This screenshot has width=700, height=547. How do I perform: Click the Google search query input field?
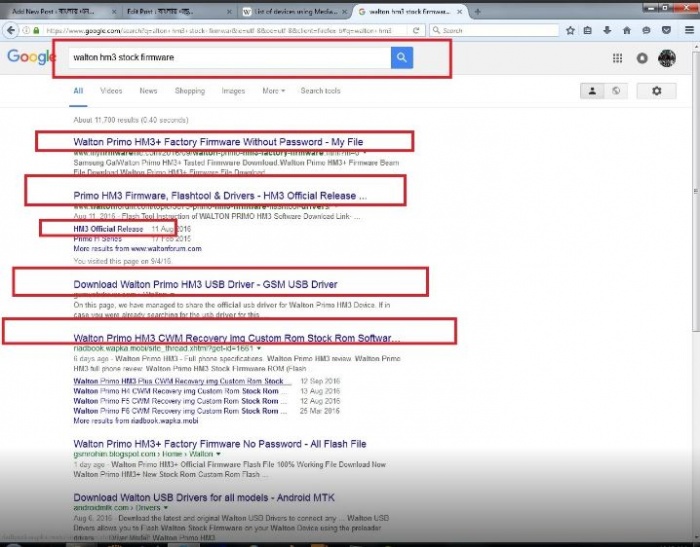pos(229,57)
